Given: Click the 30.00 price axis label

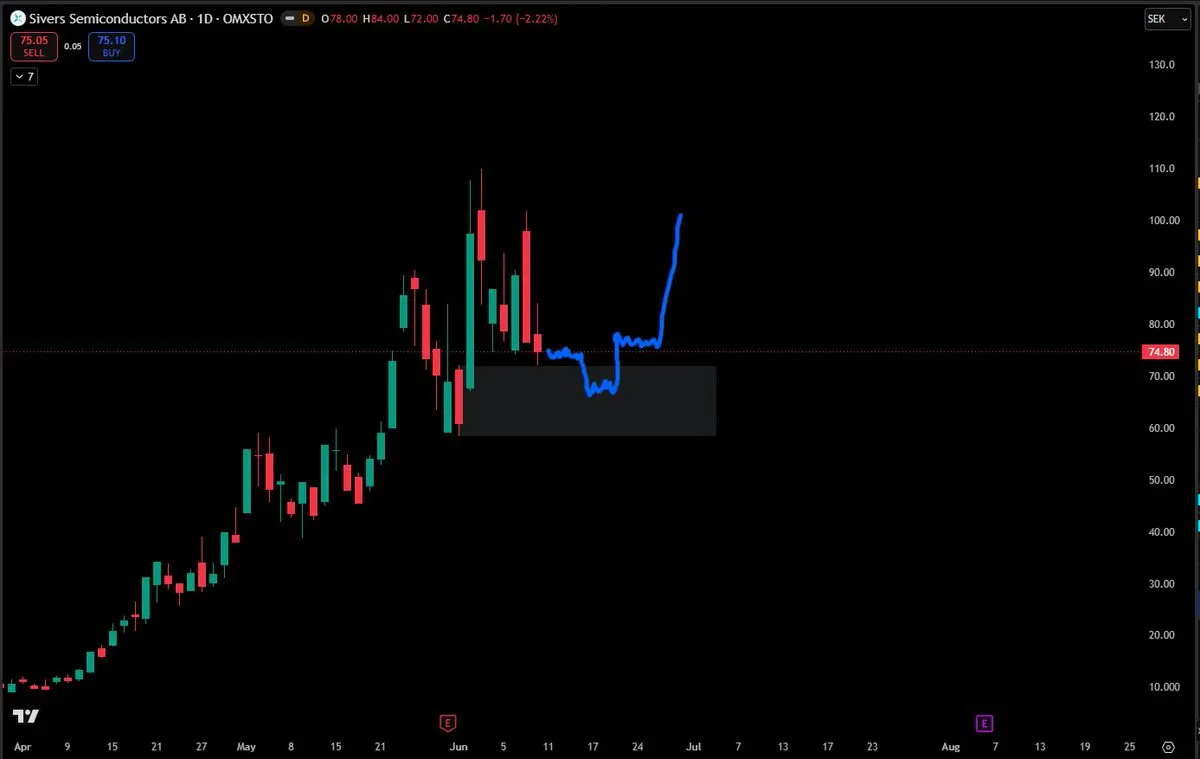Looking at the screenshot, I should [x=1162, y=584].
